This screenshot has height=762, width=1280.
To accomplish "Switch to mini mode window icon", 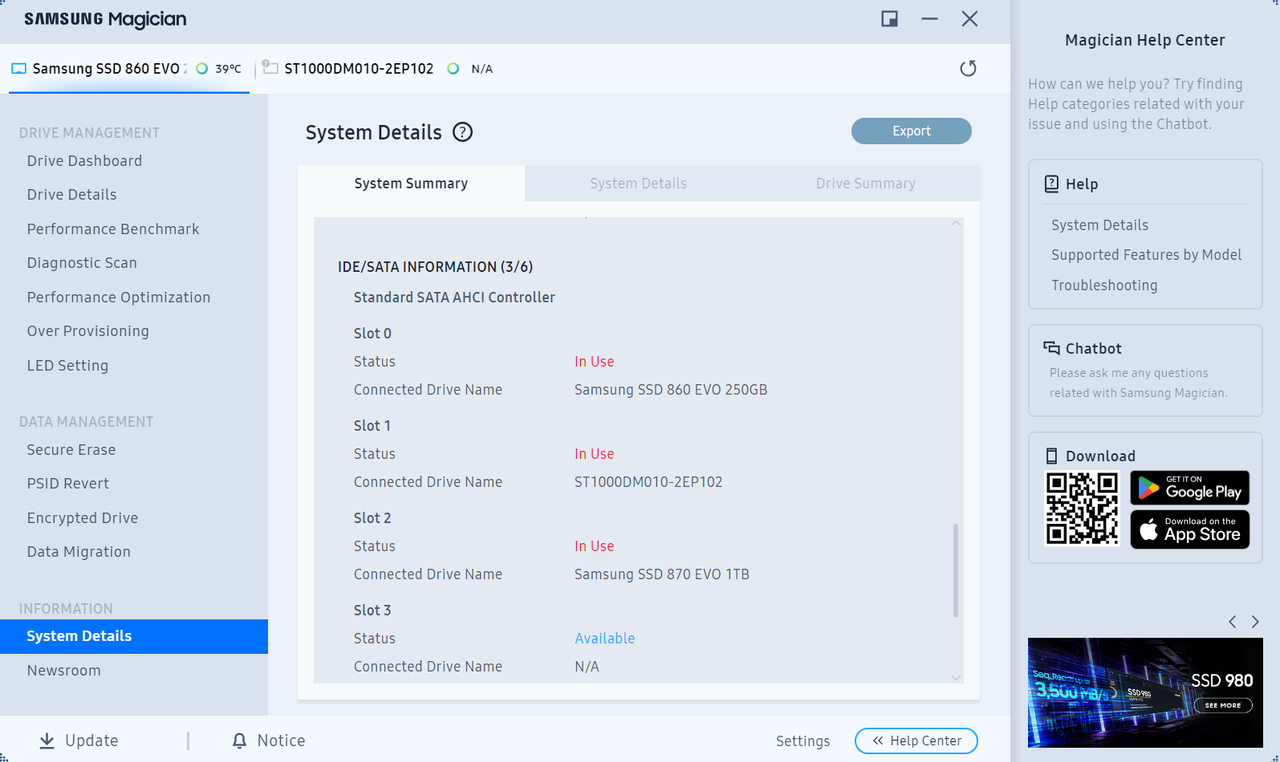I will click(889, 19).
